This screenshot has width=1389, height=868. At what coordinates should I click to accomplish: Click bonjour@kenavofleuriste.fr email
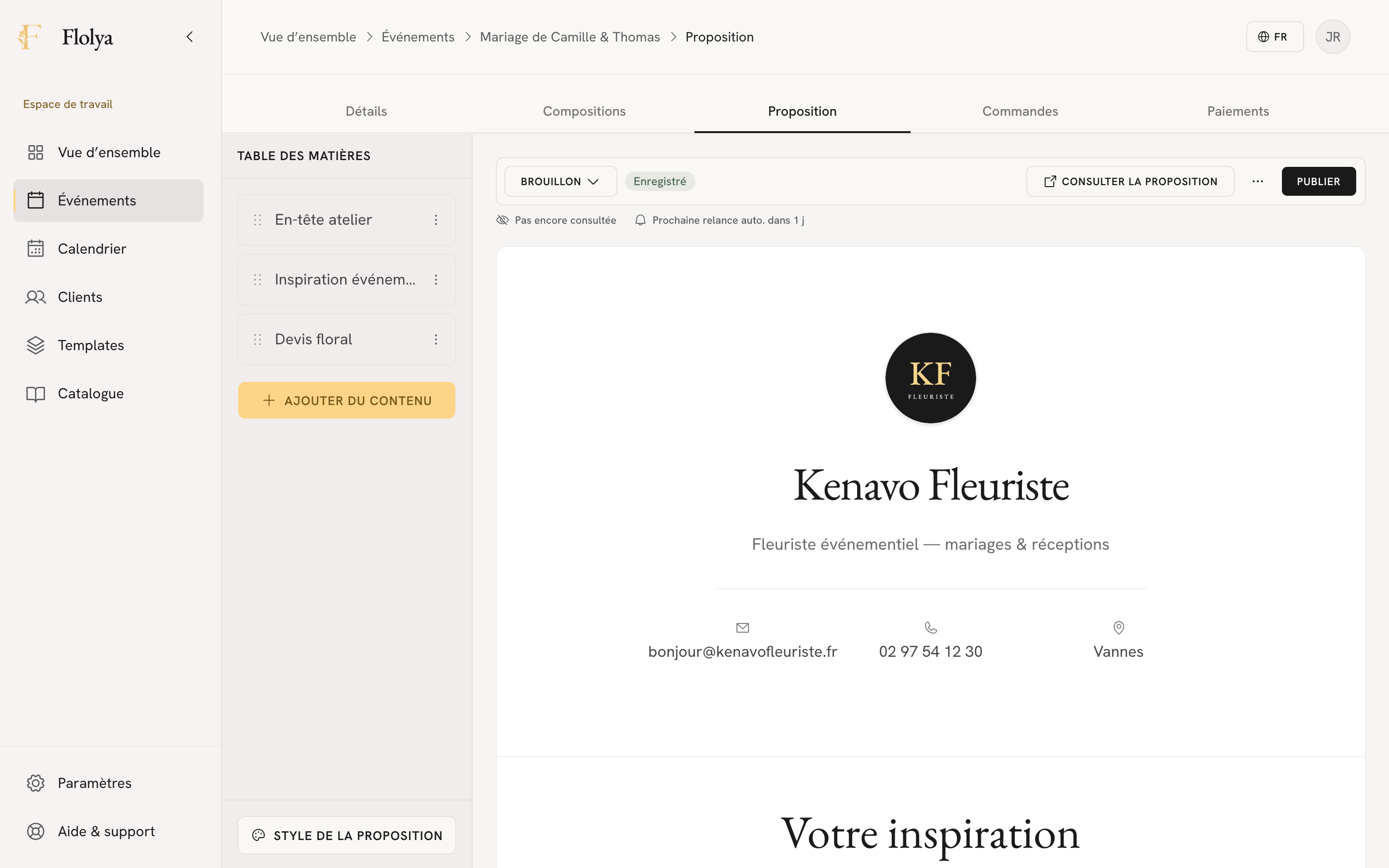coord(743,651)
